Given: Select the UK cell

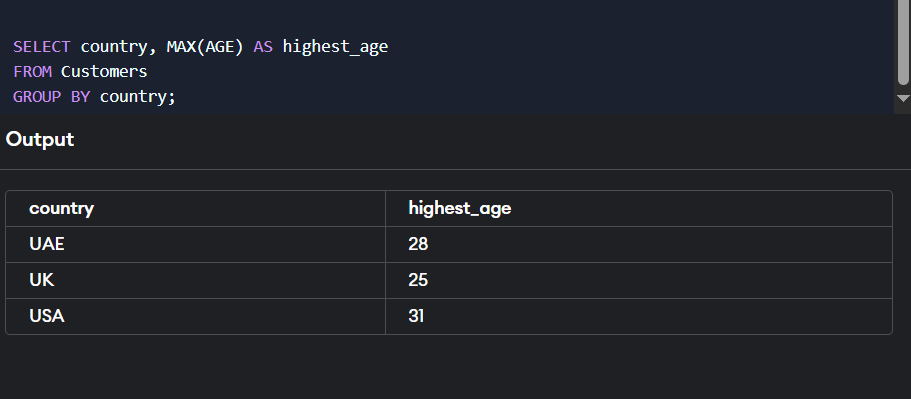Looking at the screenshot, I should [196, 281].
